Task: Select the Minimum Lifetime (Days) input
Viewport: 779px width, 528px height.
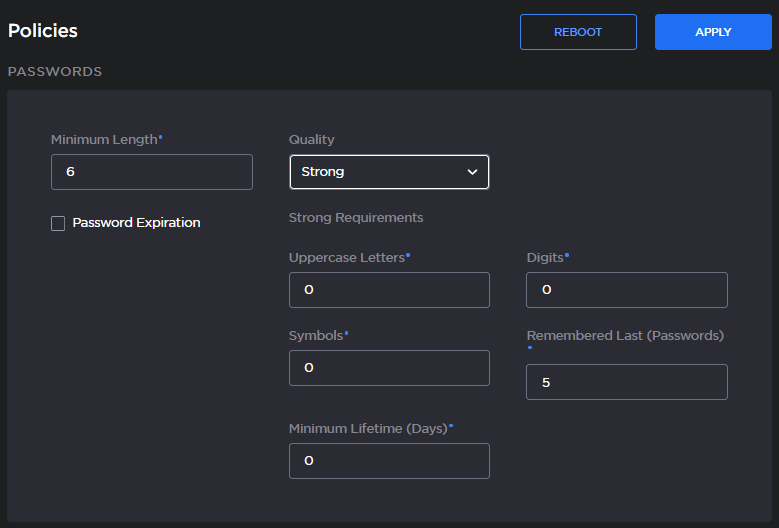Action: (x=389, y=461)
